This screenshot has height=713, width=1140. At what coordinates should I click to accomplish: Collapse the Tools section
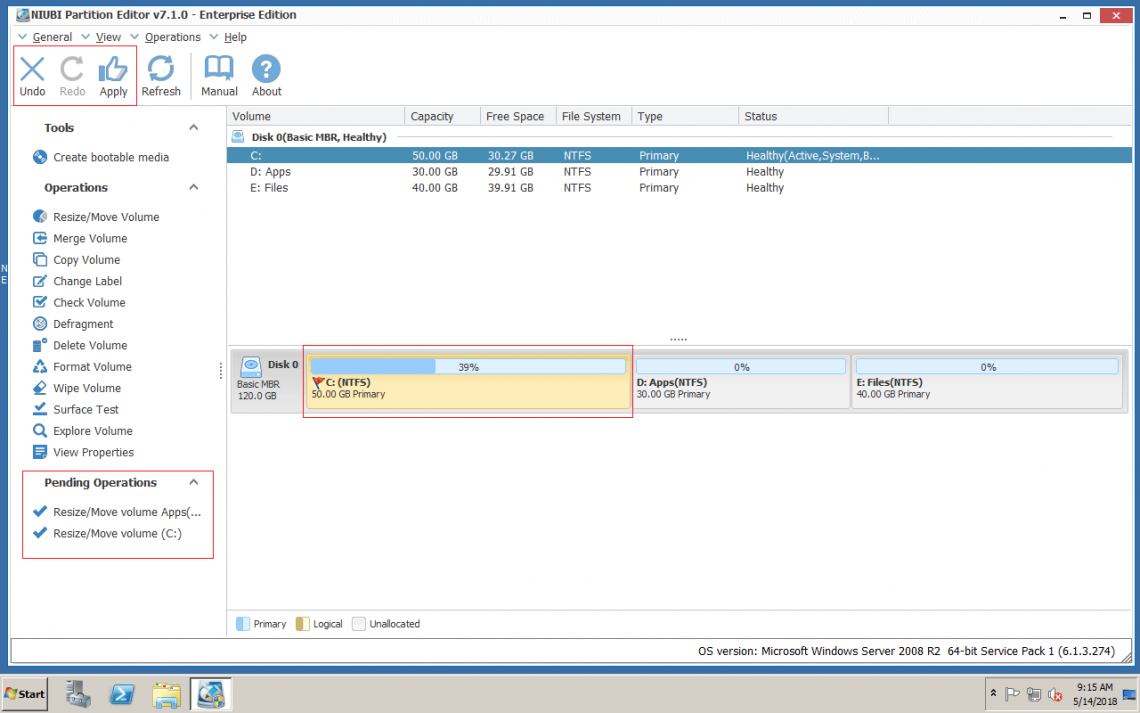point(194,127)
